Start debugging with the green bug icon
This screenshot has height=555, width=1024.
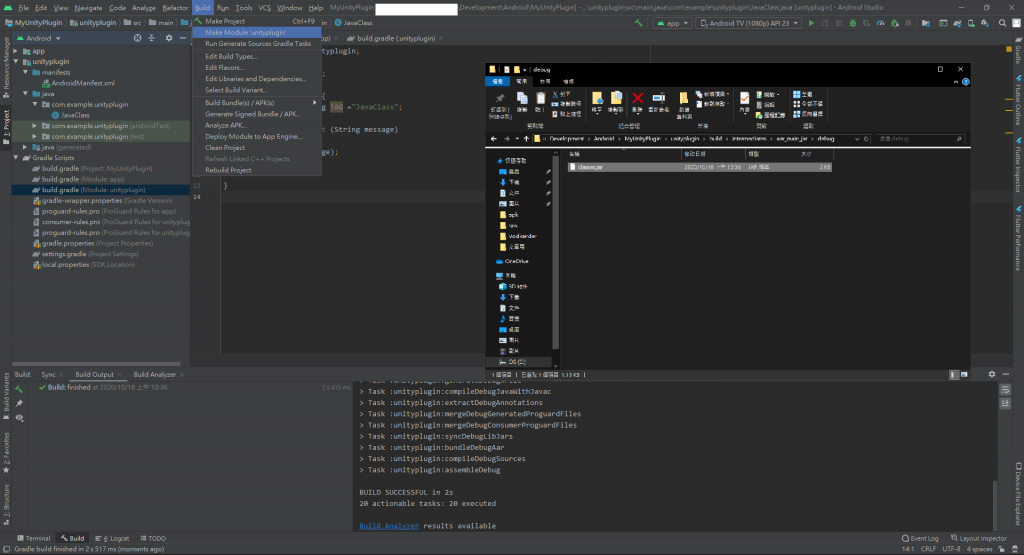[852, 23]
